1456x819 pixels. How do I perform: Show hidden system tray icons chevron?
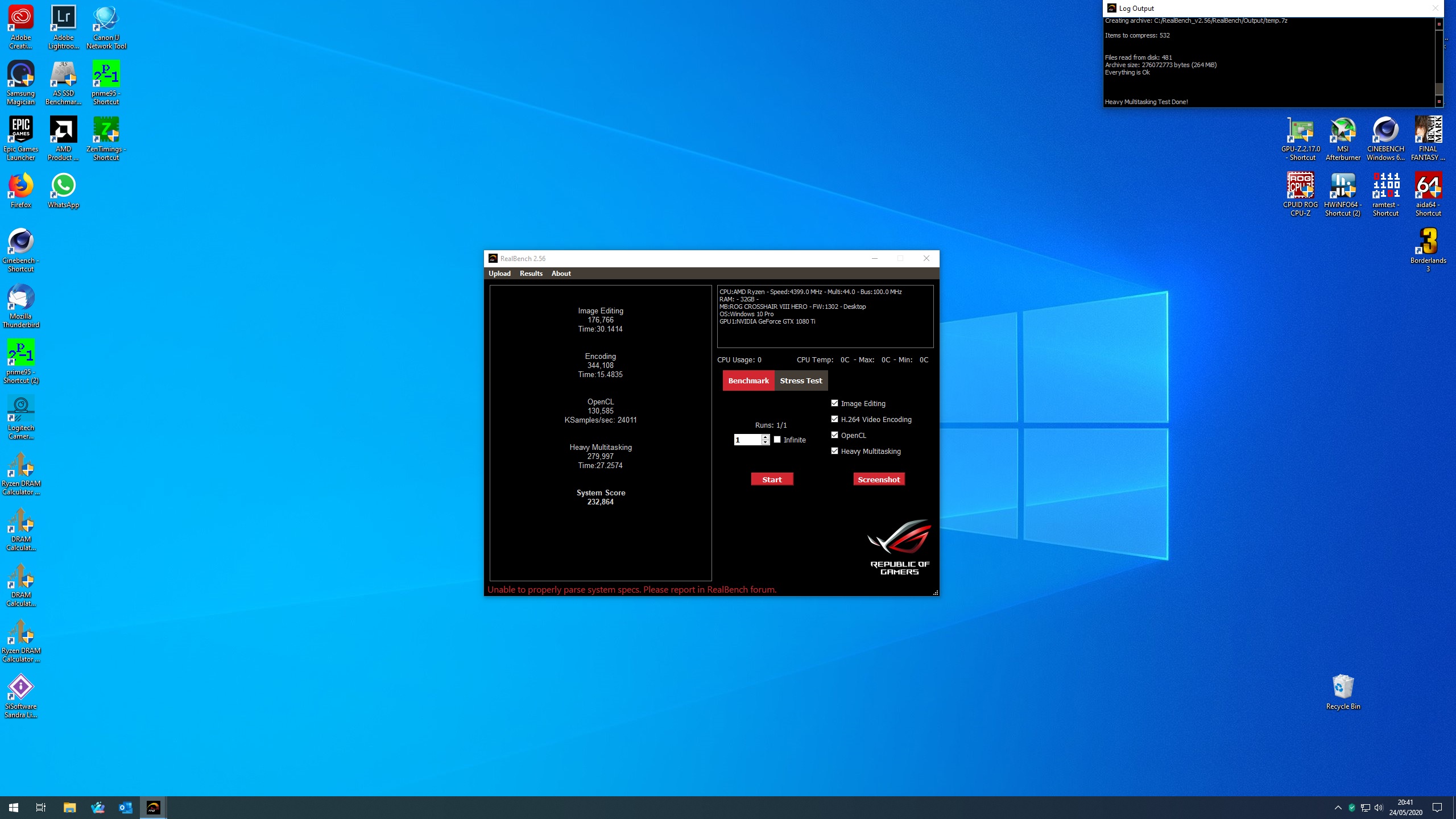[x=1338, y=808]
